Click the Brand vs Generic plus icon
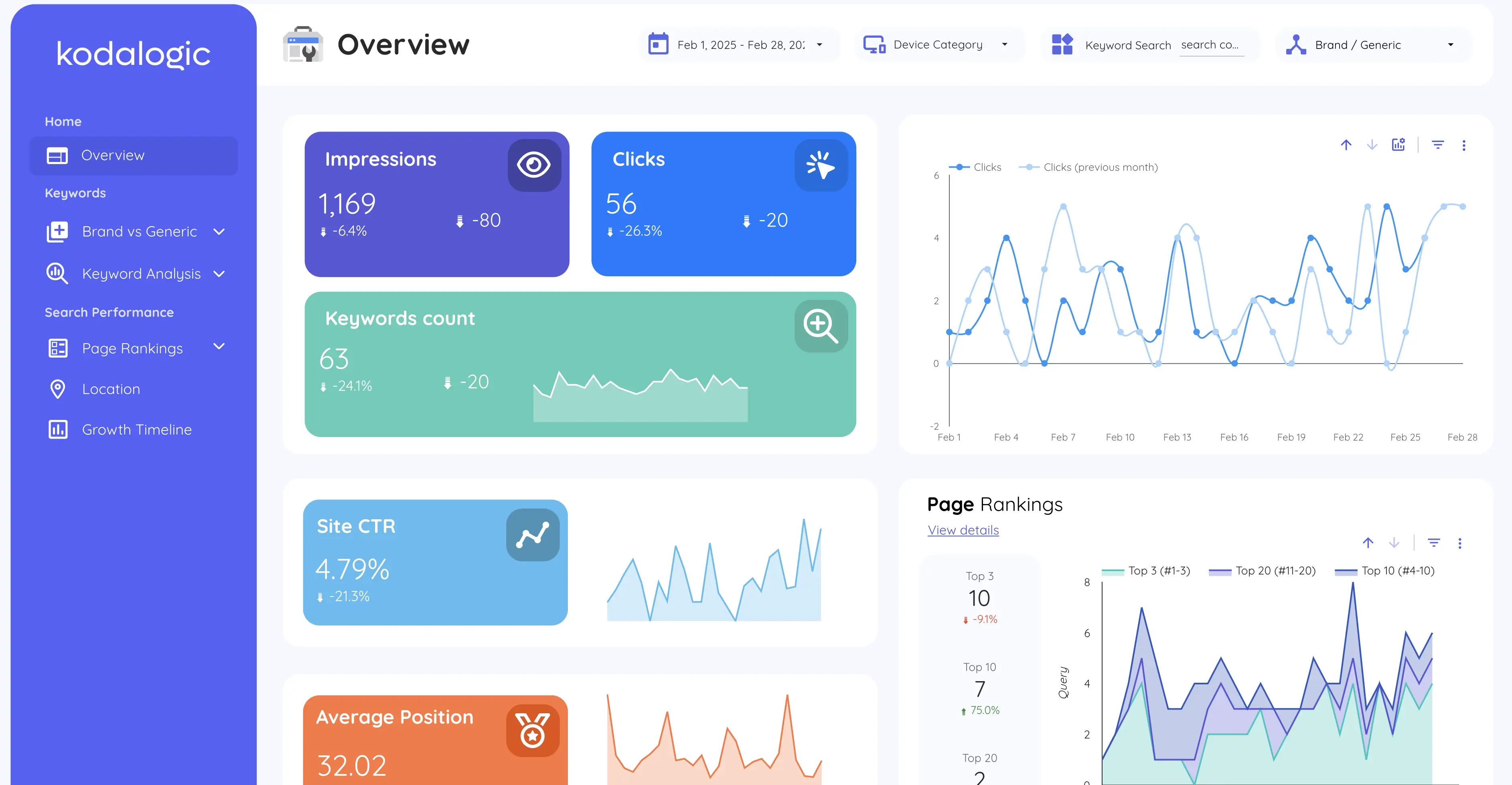 coord(57,232)
